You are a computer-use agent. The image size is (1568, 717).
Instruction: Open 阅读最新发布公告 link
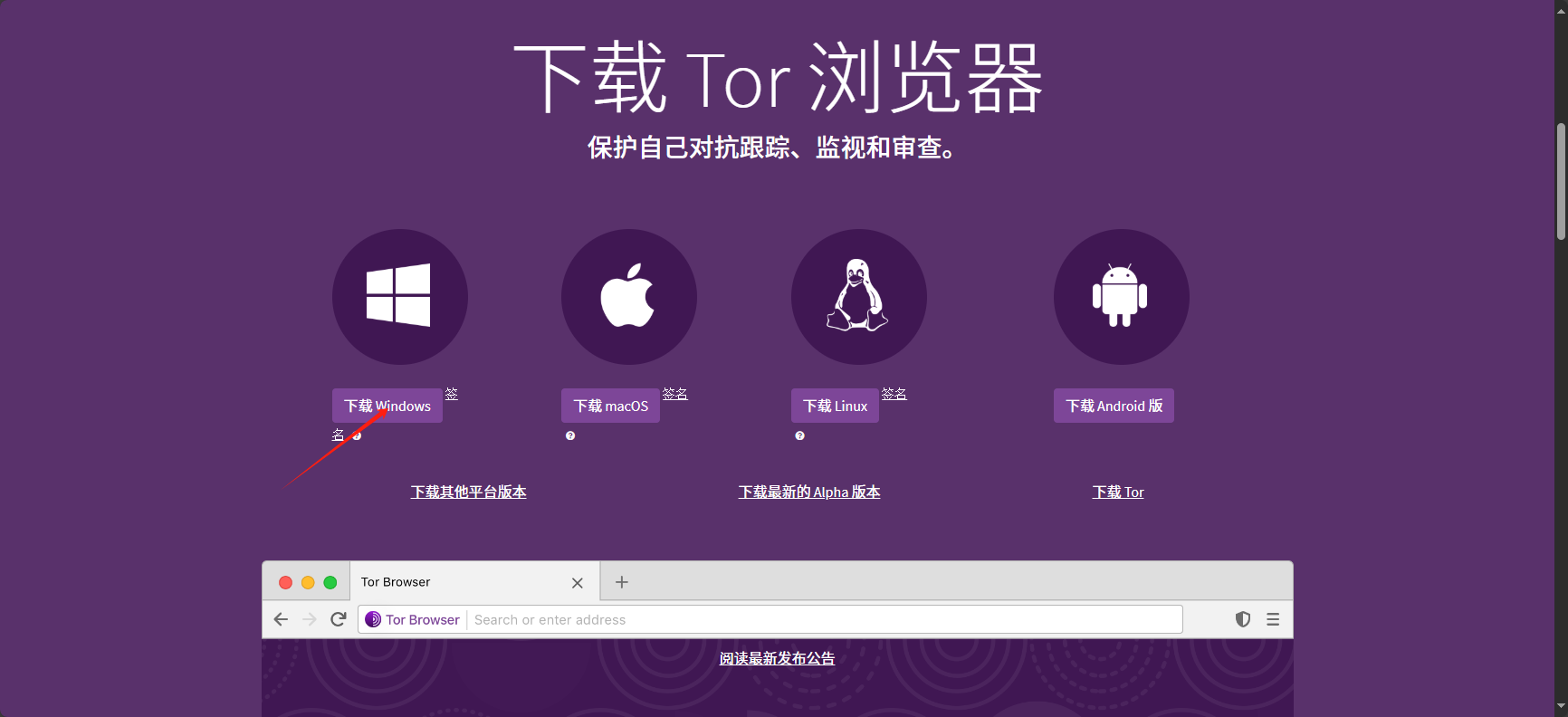[x=778, y=658]
